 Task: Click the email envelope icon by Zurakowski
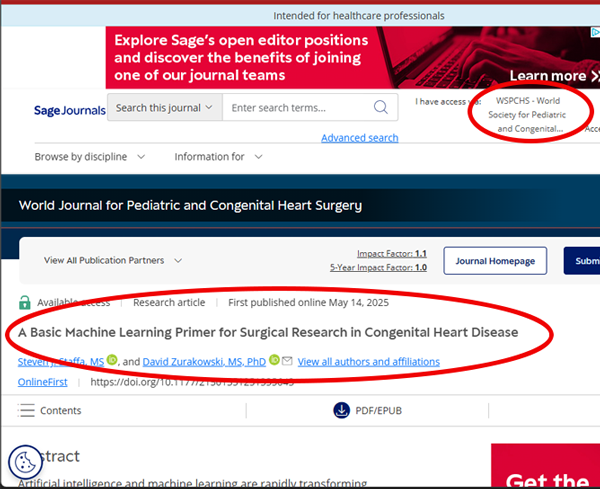pyautogui.click(x=287, y=360)
